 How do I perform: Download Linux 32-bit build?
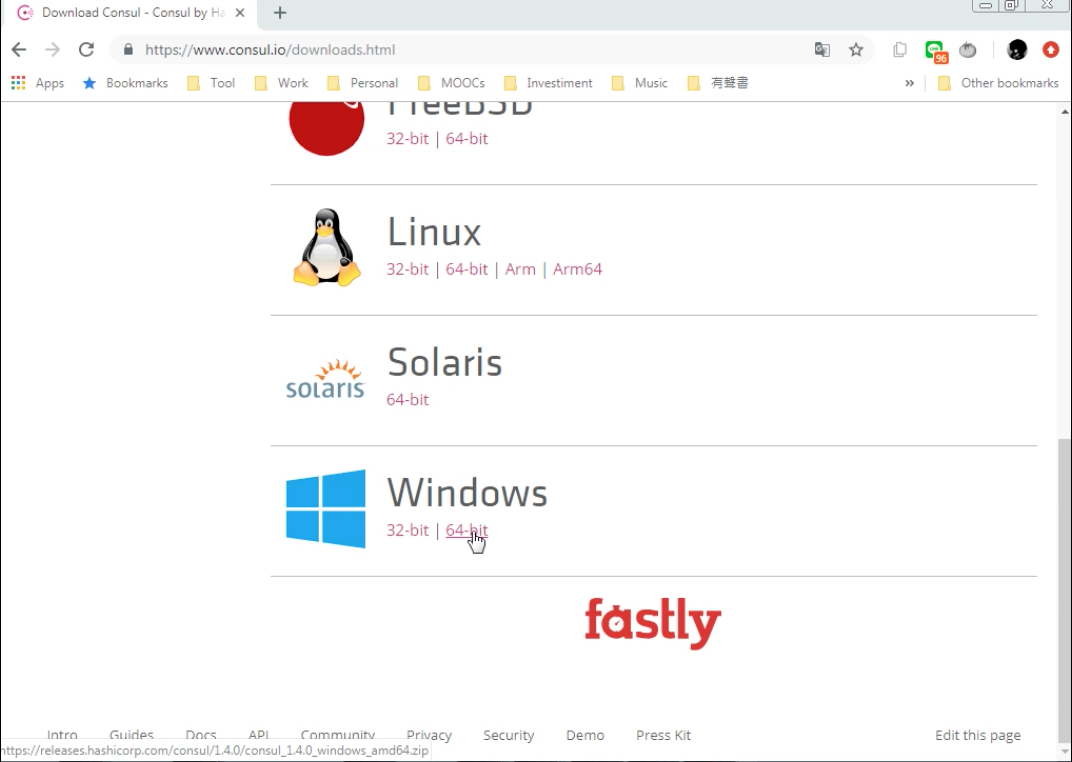[x=407, y=269]
